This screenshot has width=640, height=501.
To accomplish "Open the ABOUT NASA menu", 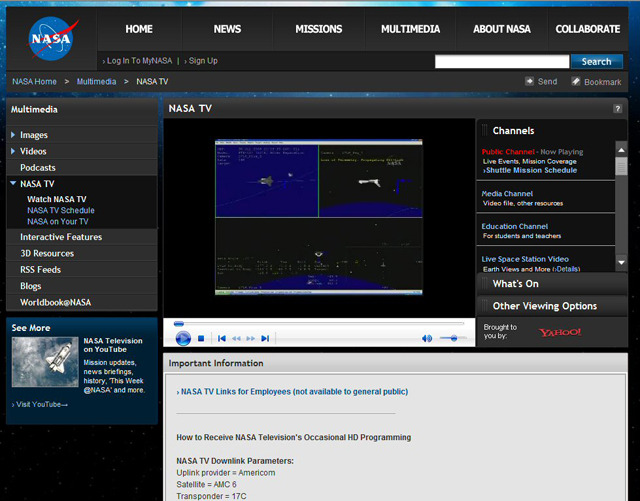I will click(502, 29).
